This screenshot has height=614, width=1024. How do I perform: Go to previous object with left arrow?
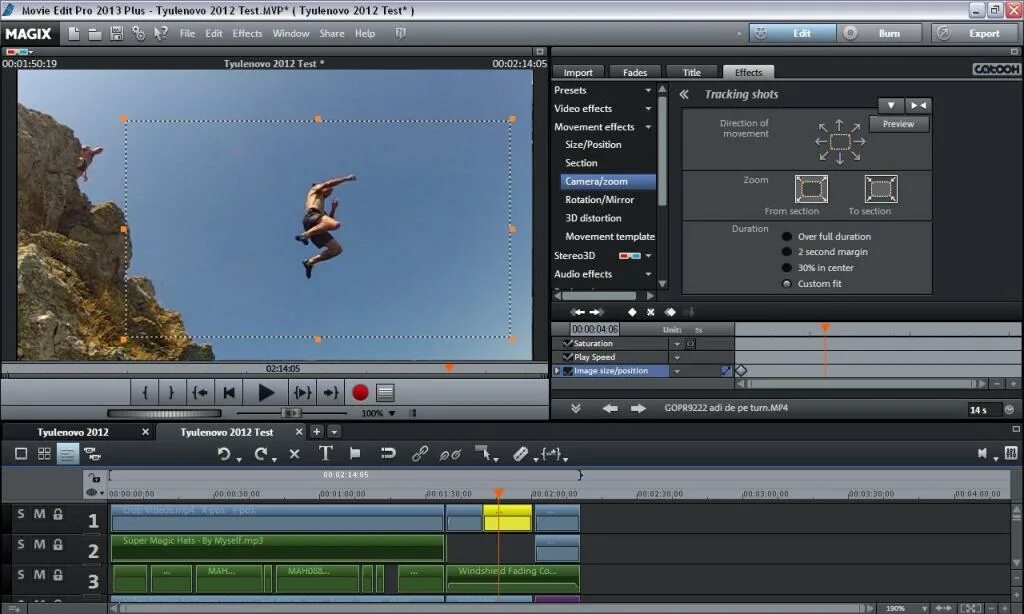point(610,408)
